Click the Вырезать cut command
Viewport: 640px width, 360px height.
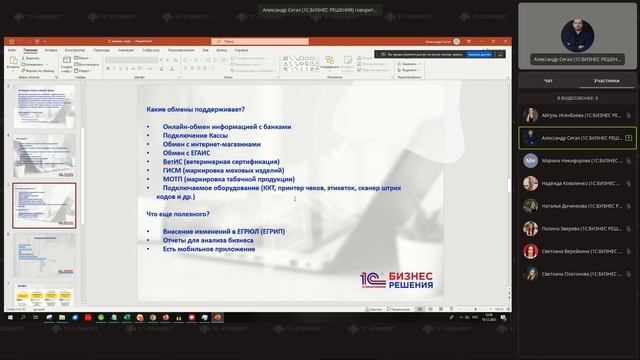point(31,58)
